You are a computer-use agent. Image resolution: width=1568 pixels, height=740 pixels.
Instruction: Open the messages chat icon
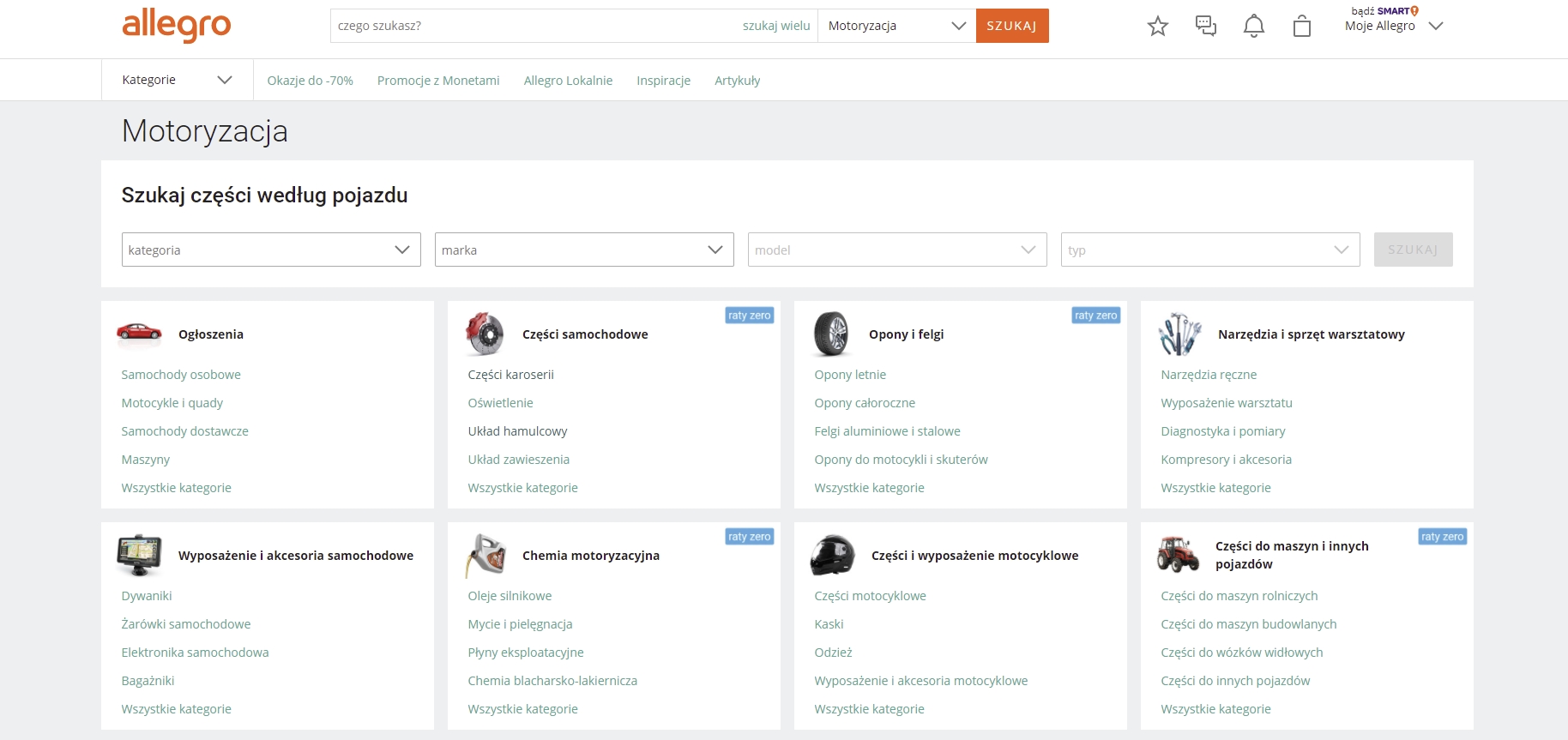click(x=1206, y=27)
